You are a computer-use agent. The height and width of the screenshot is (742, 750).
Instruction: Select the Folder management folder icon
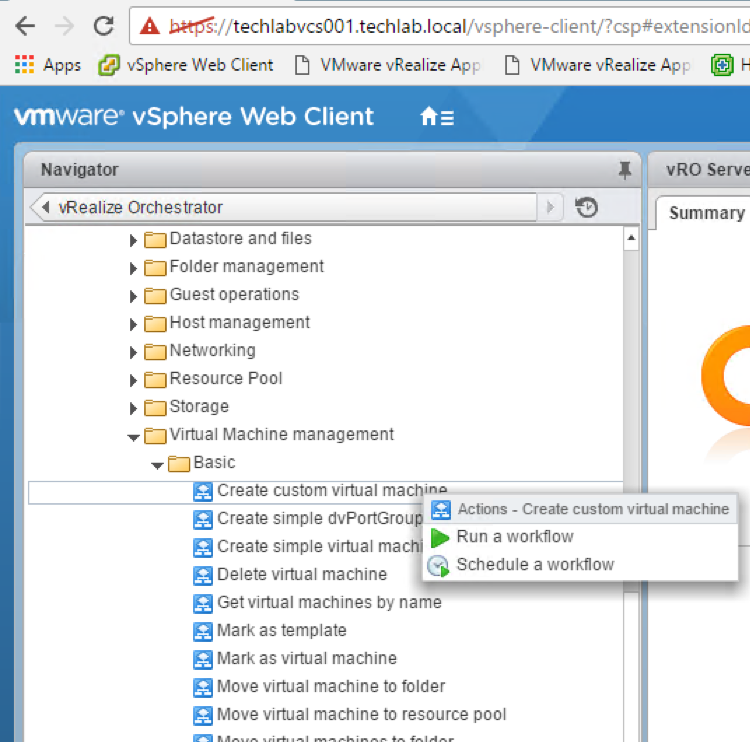click(x=155, y=267)
